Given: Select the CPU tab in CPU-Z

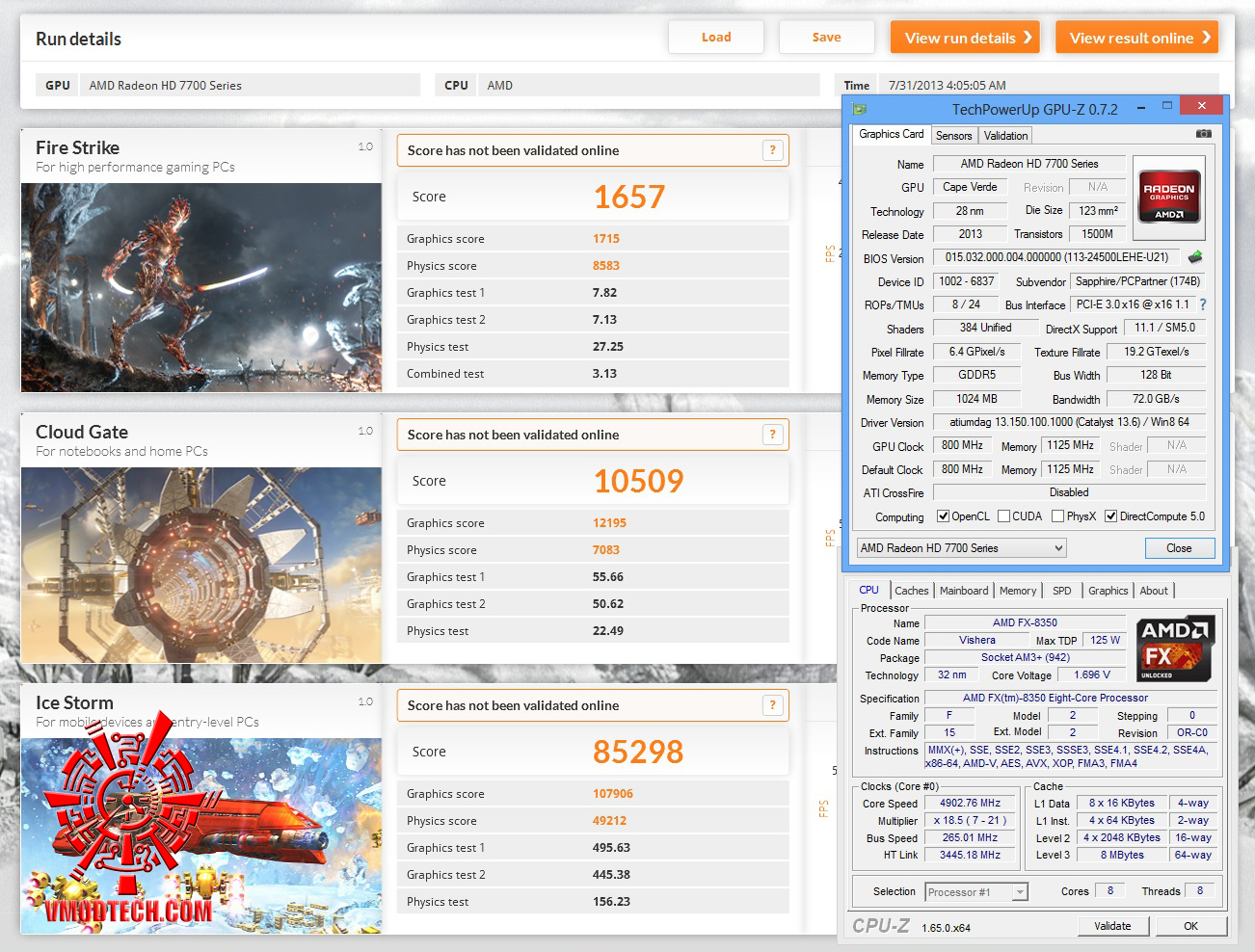Looking at the screenshot, I should pos(869,590).
